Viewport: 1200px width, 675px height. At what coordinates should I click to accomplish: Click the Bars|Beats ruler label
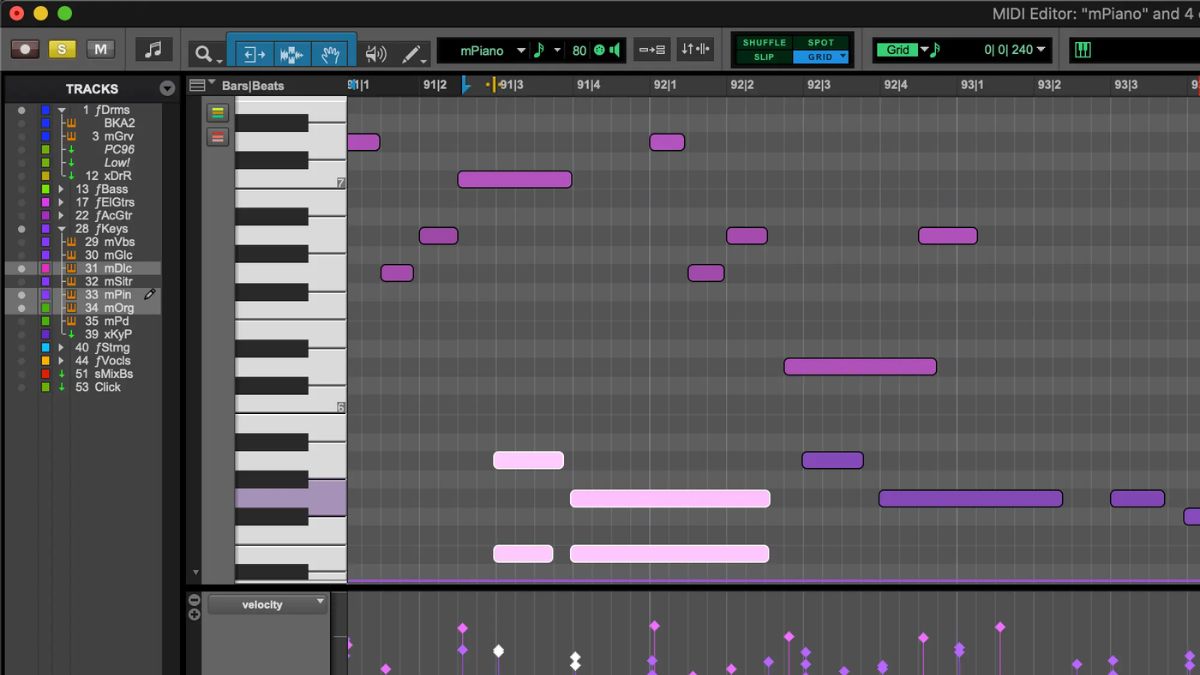pos(253,86)
